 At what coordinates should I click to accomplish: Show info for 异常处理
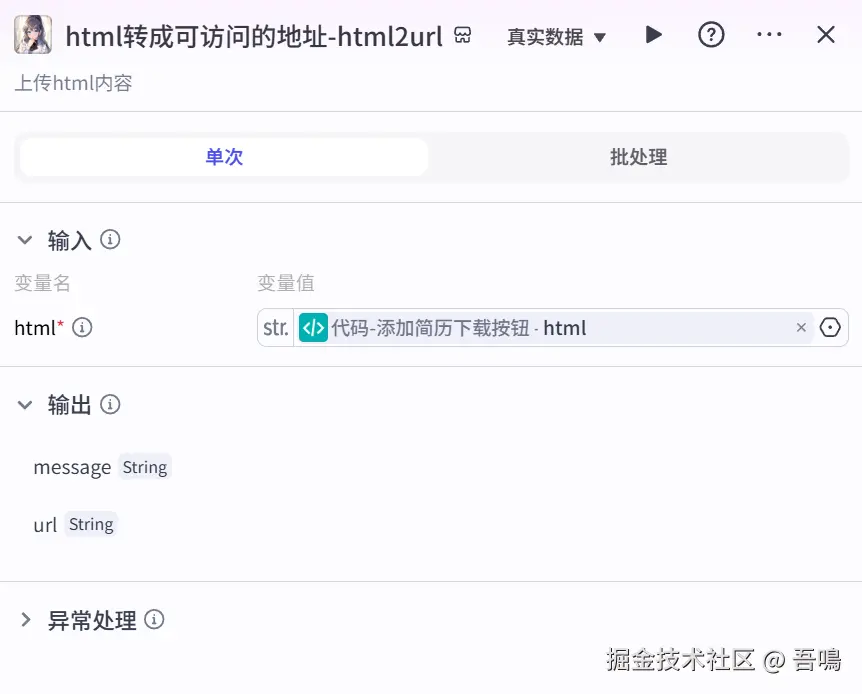pyautogui.click(x=154, y=620)
